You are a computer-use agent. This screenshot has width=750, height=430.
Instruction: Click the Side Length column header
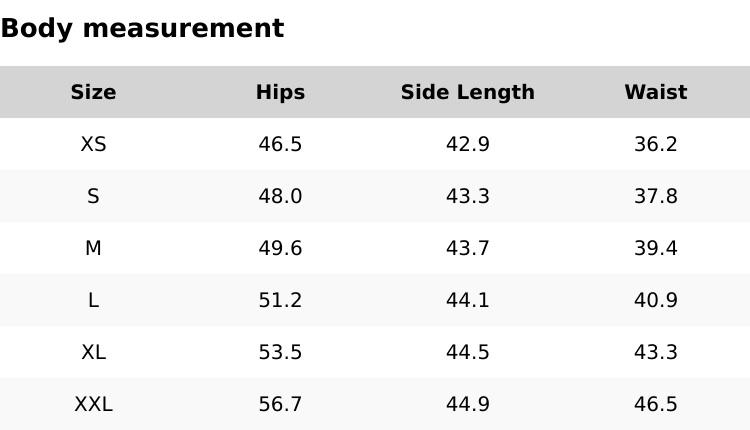tap(468, 92)
